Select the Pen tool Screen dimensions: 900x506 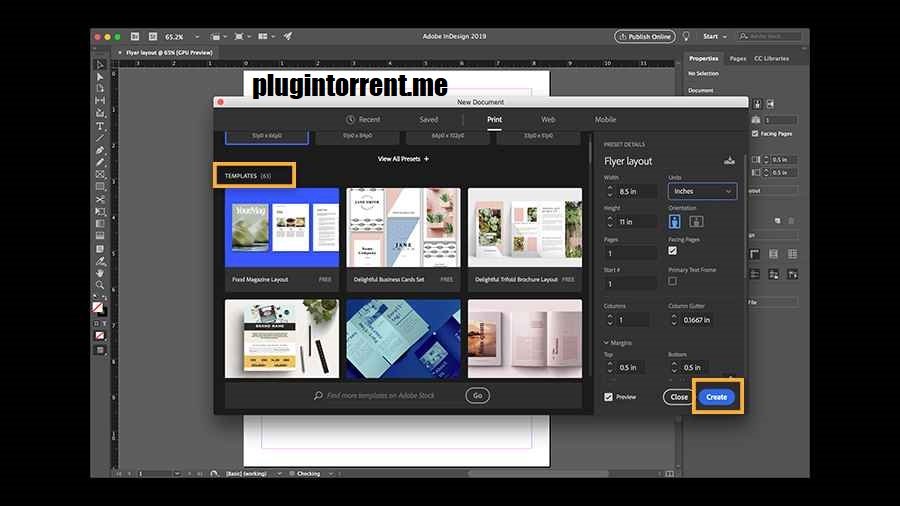tap(100, 150)
